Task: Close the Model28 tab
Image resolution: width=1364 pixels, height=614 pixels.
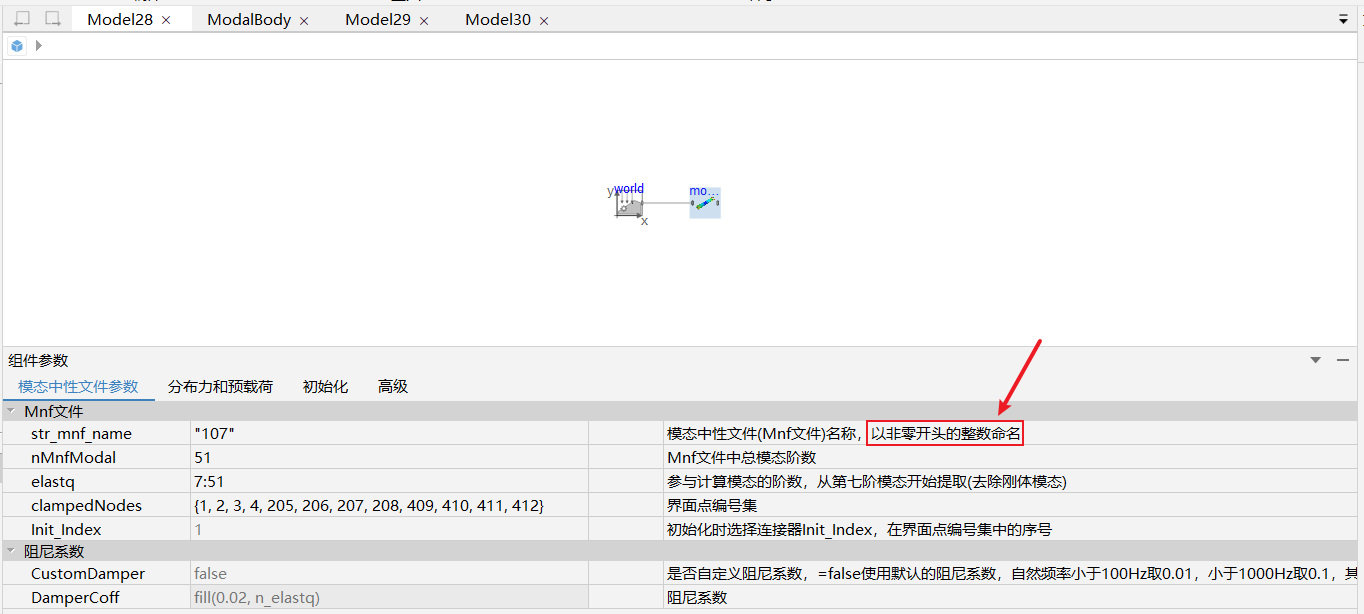Action: (167, 20)
